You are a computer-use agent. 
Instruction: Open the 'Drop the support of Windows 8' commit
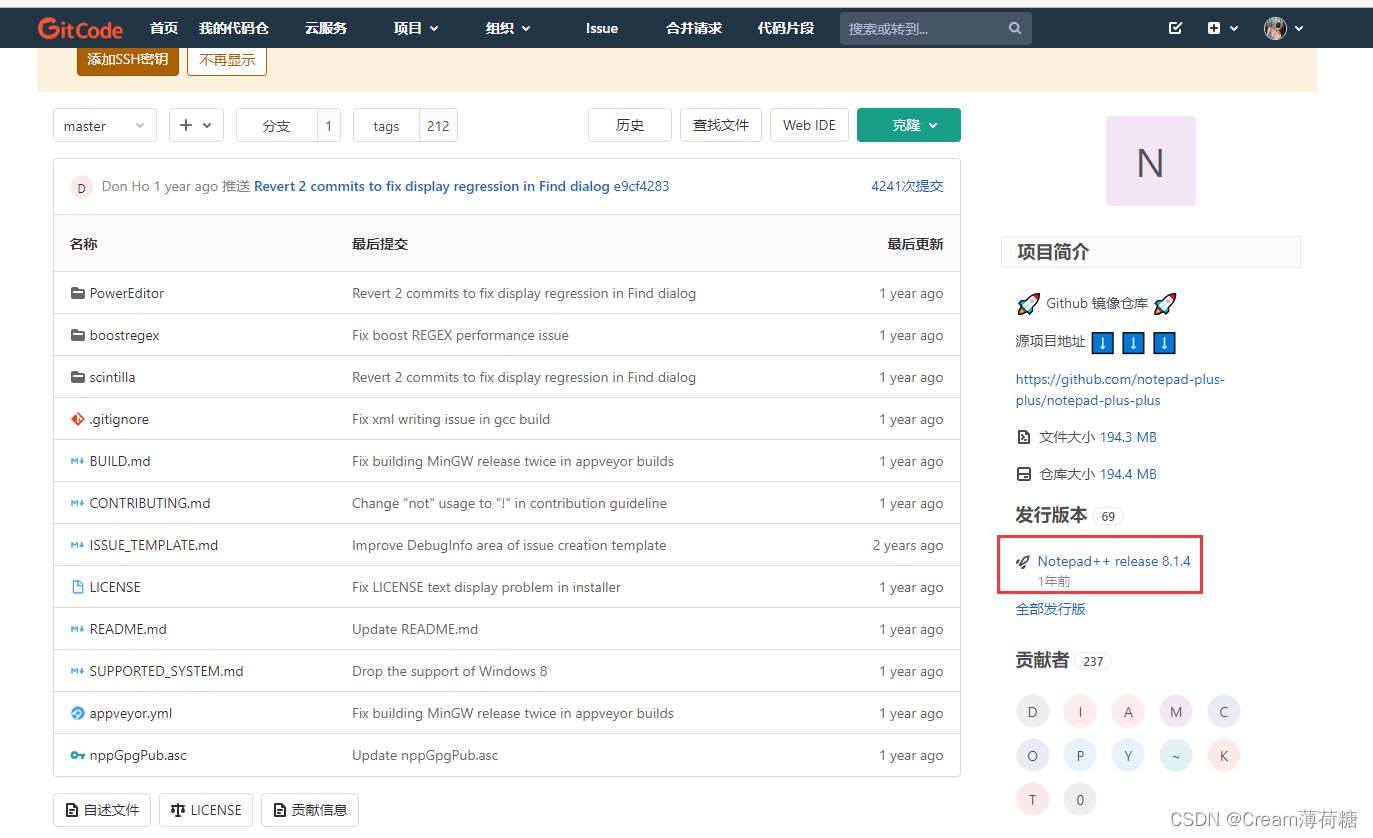[x=450, y=671]
